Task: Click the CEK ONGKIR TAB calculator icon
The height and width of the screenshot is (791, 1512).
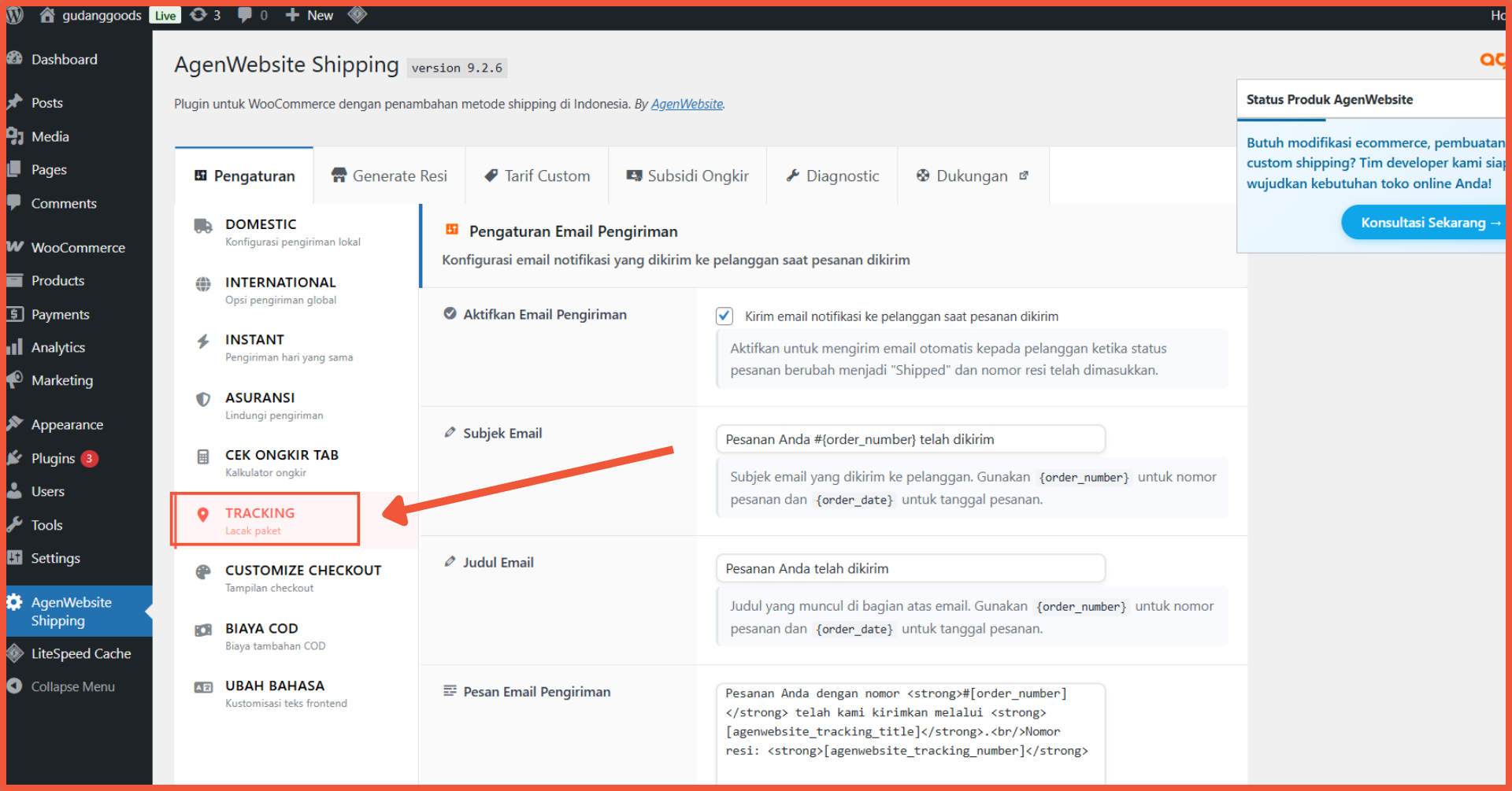Action: tap(203, 456)
